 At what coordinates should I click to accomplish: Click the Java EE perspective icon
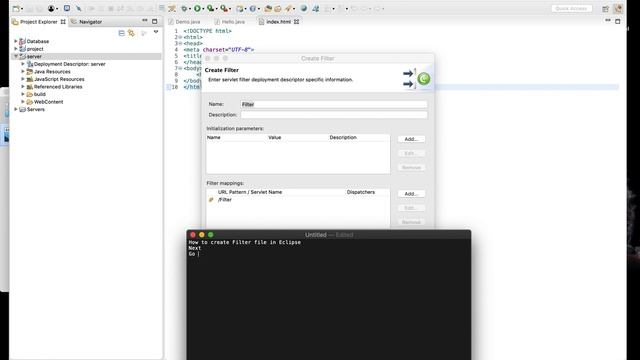point(618,8)
